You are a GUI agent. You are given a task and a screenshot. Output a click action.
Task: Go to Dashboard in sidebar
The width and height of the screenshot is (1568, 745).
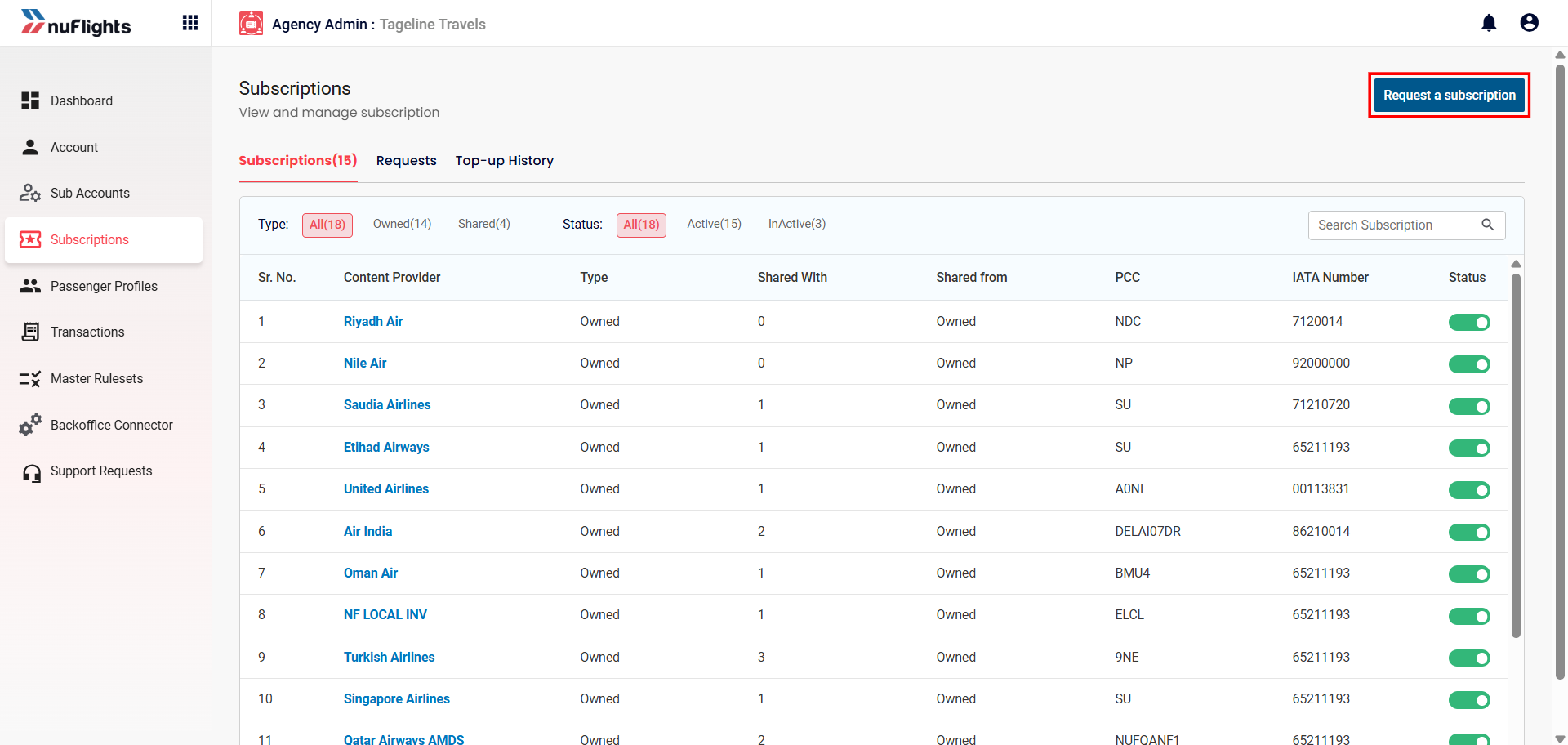[104, 100]
